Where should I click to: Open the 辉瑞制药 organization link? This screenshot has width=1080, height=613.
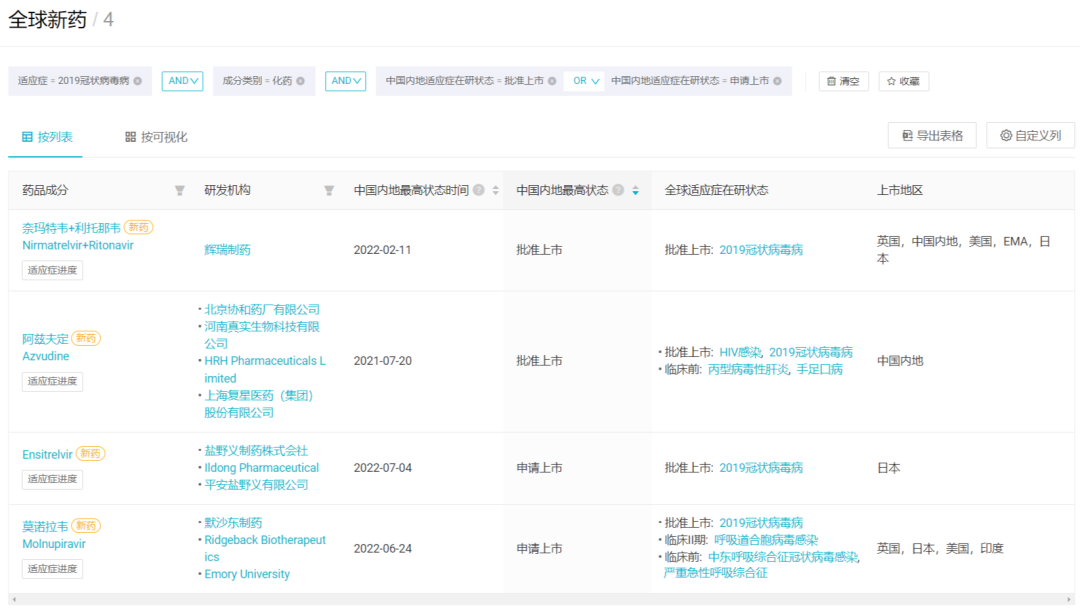click(x=227, y=250)
